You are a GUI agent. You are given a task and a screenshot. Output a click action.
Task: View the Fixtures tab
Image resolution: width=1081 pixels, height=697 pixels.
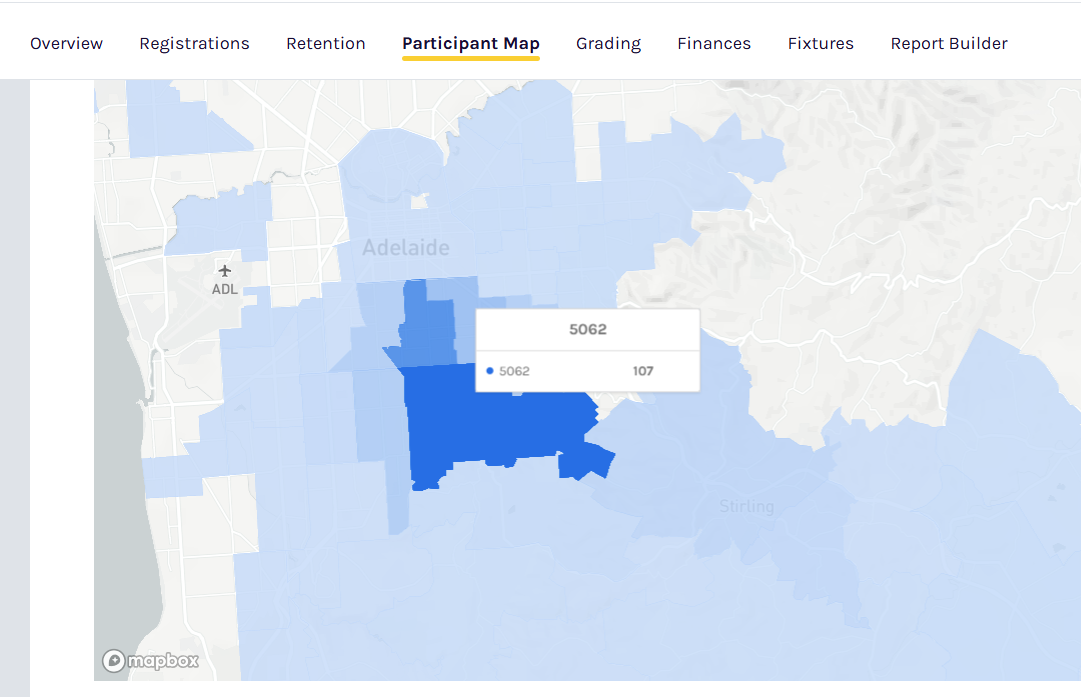coord(820,43)
